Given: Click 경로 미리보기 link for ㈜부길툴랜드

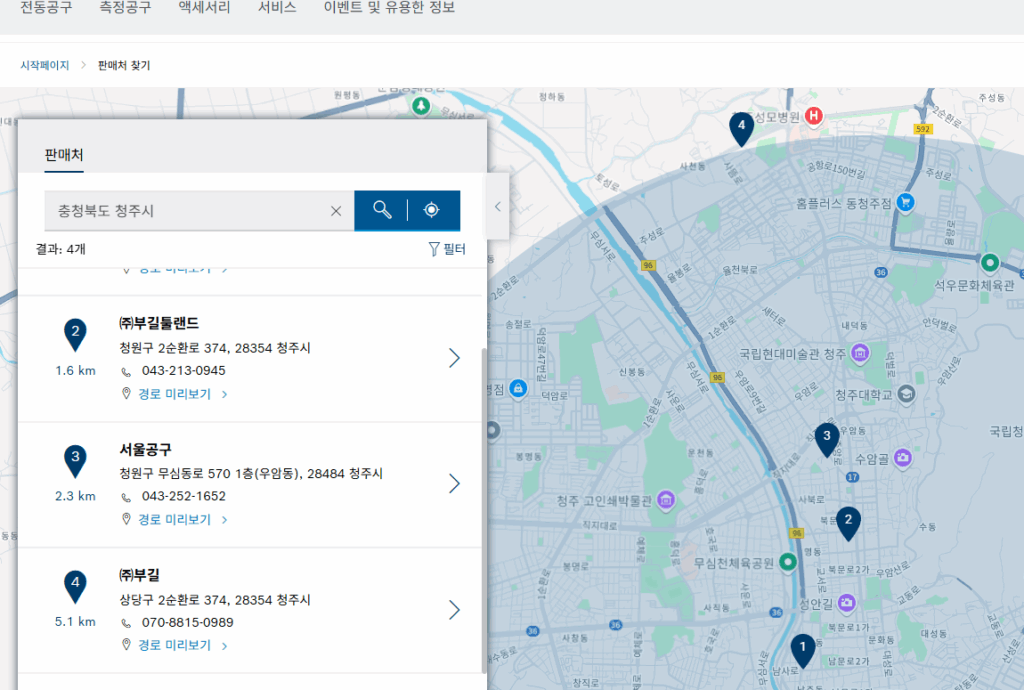Looking at the screenshot, I should 174,394.
